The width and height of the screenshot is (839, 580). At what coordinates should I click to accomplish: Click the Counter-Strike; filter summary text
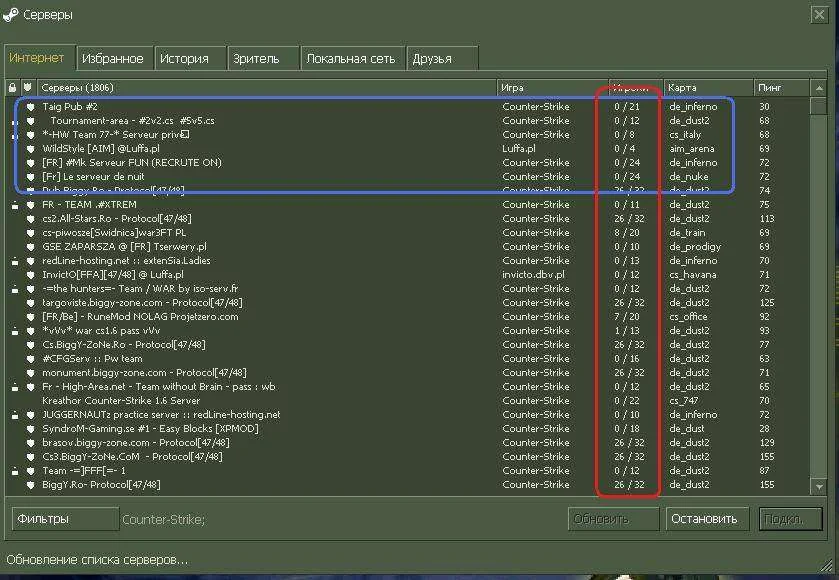click(163, 520)
